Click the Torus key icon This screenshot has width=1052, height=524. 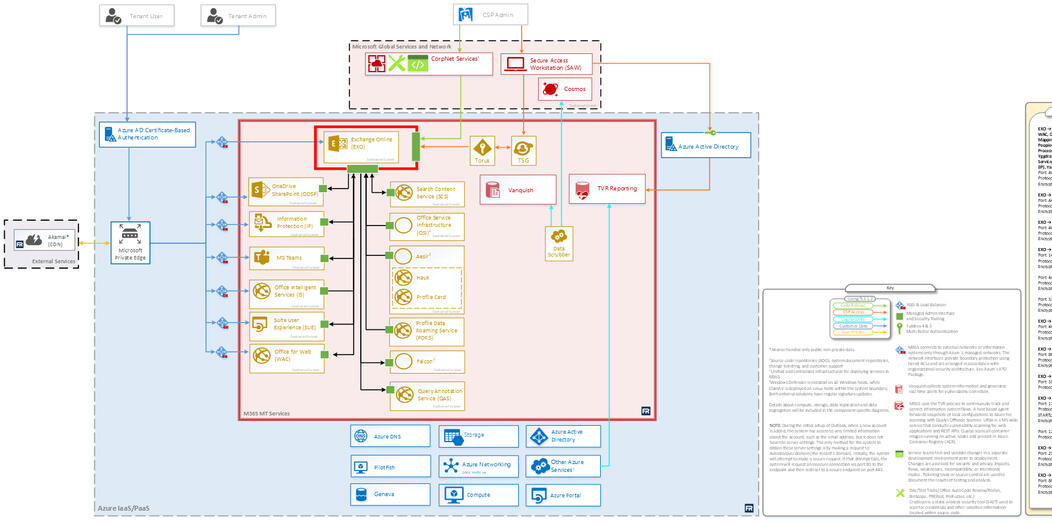482,147
